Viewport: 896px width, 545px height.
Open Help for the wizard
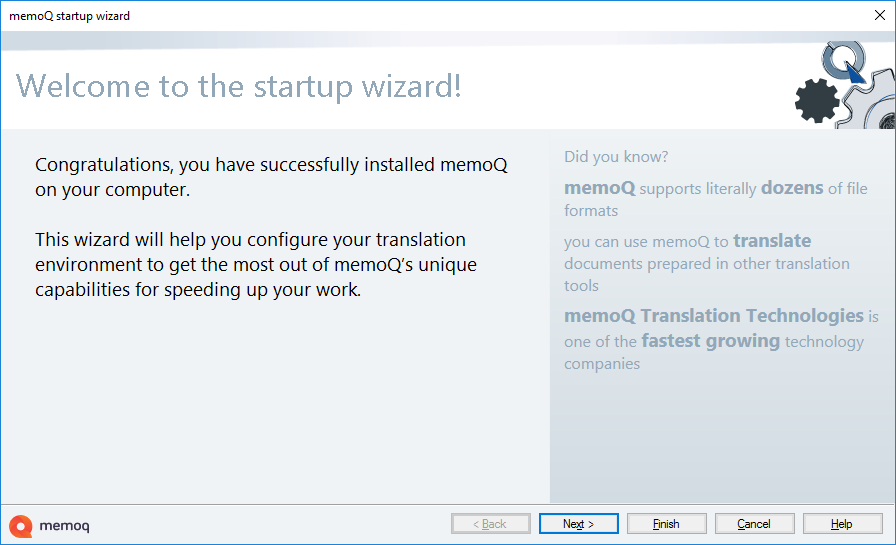pyautogui.click(x=842, y=524)
